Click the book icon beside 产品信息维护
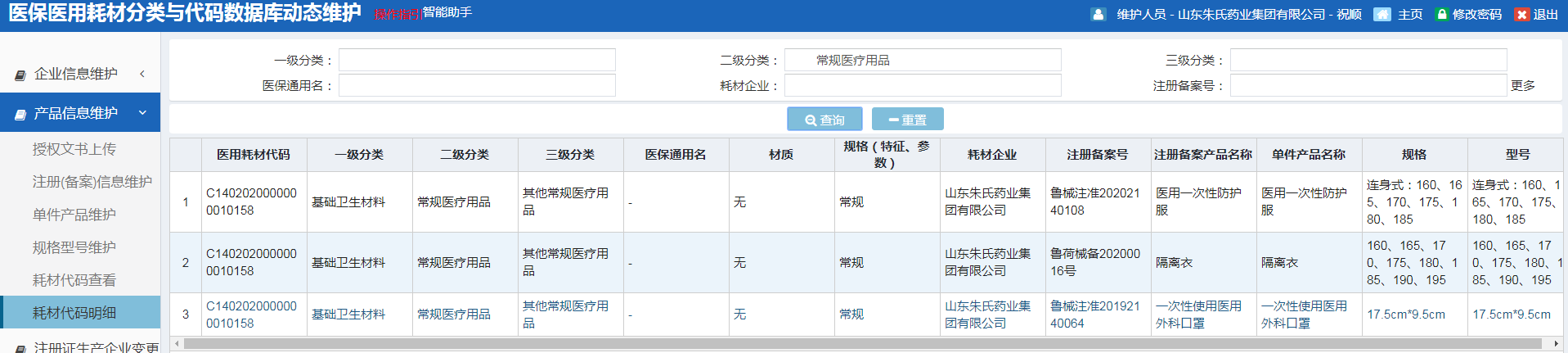 (x=20, y=114)
